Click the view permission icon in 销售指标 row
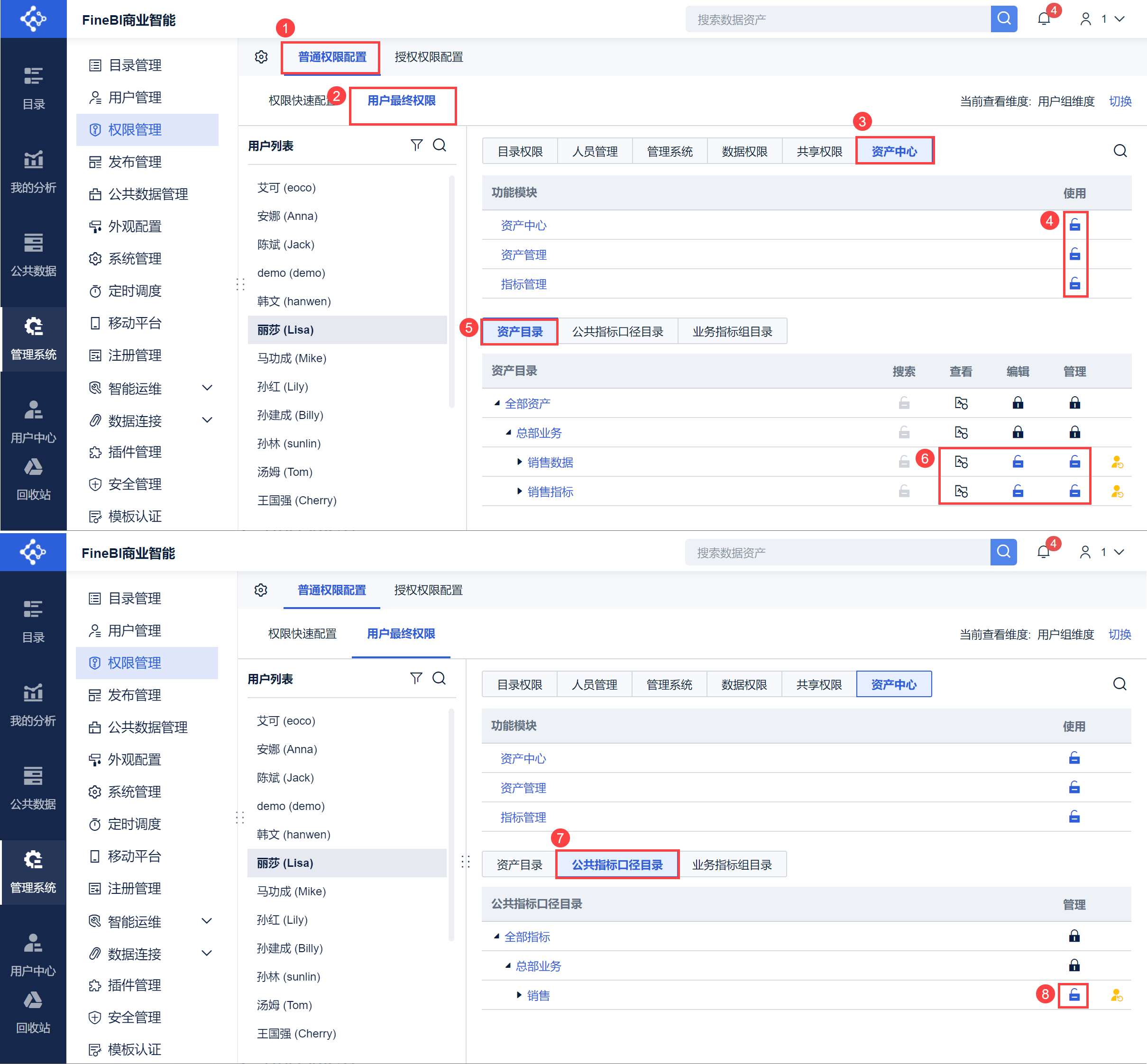This screenshot has height=1064, width=1147. tap(961, 491)
